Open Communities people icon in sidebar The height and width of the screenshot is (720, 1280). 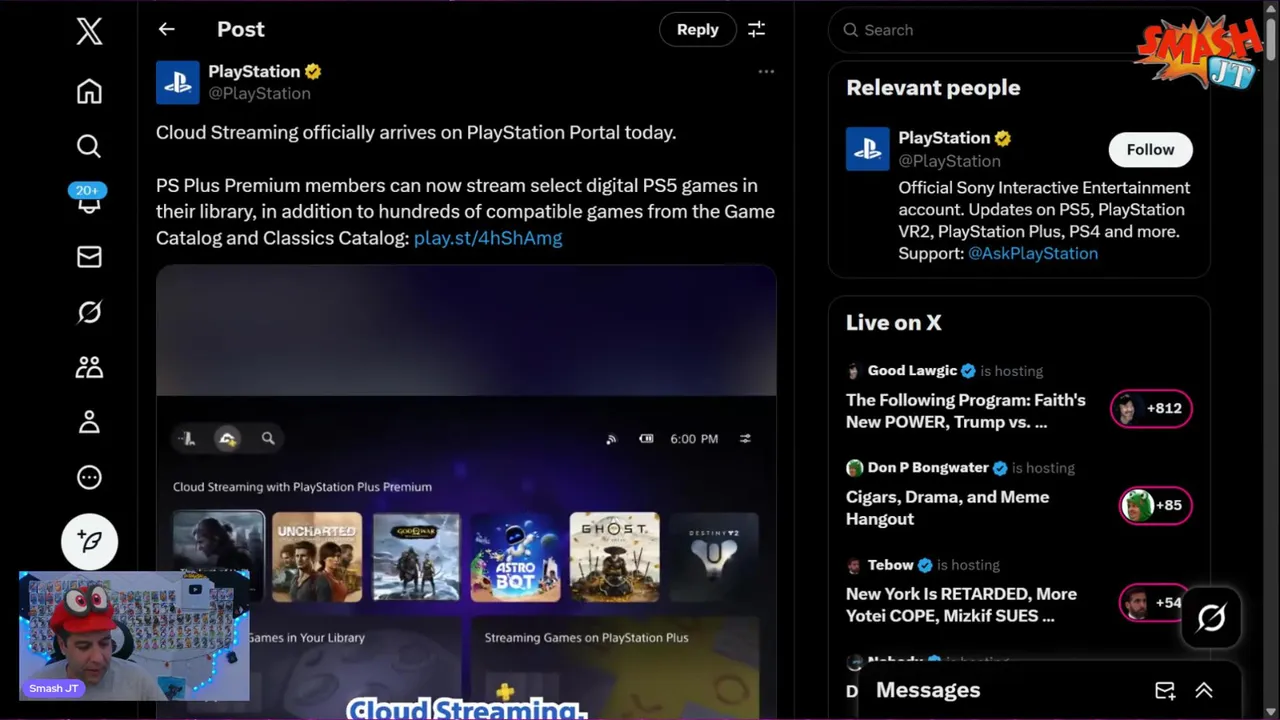(x=89, y=367)
